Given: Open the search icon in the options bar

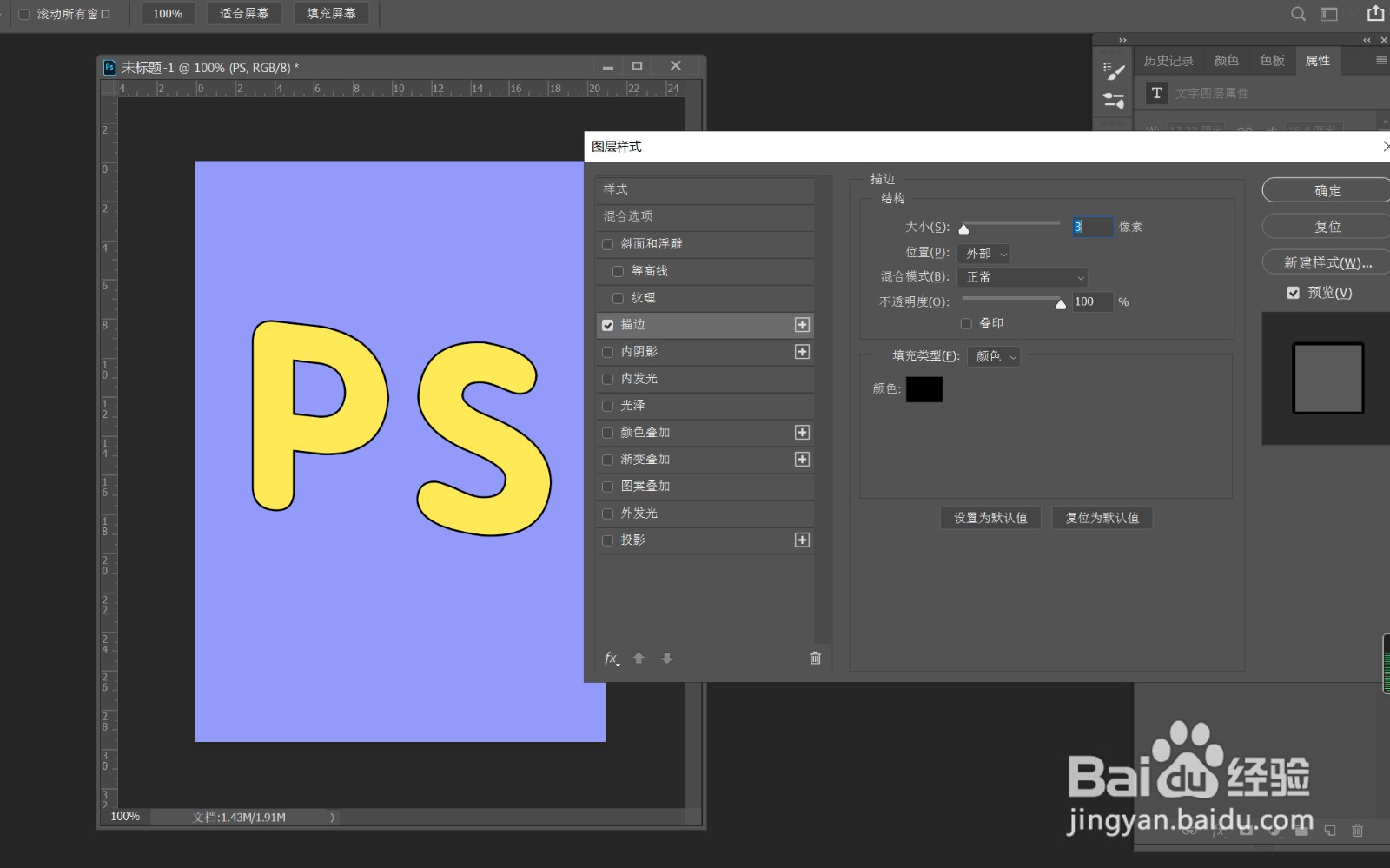Looking at the screenshot, I should point(1298,14).
